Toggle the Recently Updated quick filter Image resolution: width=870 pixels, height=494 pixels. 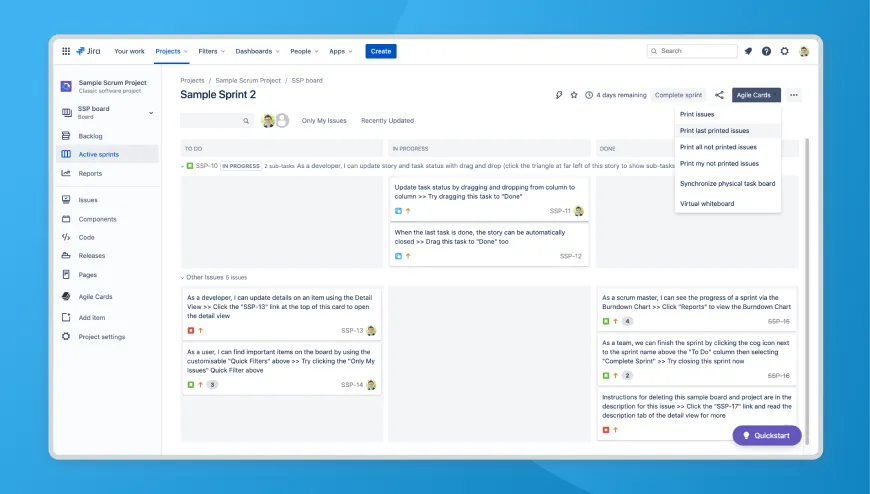tap(387, 121)
